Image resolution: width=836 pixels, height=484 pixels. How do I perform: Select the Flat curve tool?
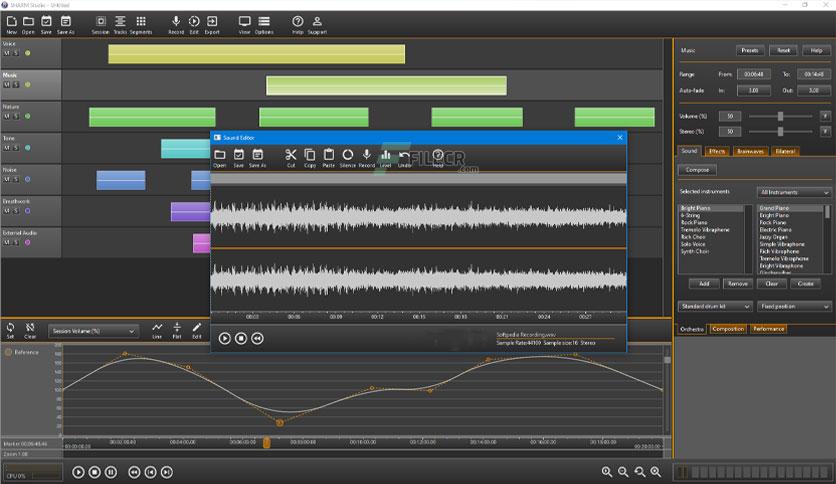pos(177,330)
